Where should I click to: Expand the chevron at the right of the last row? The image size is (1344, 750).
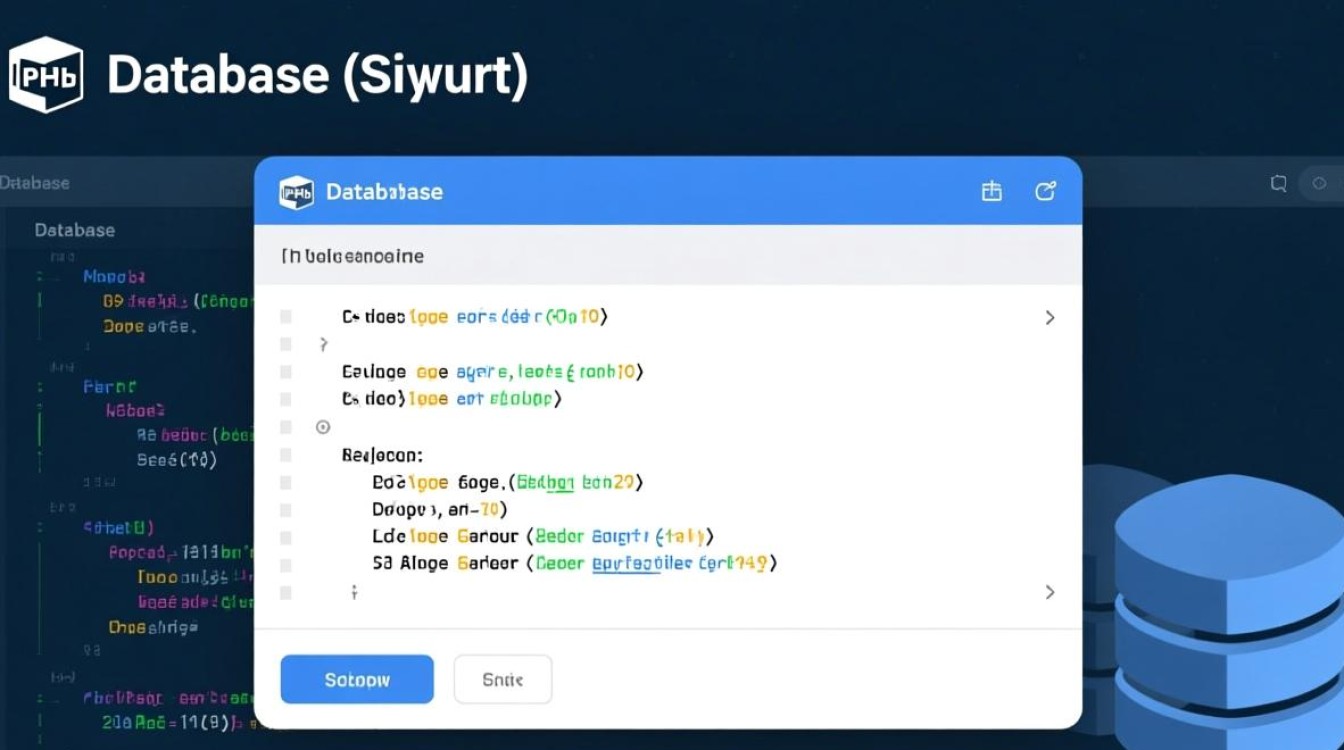click(1049, 592)
